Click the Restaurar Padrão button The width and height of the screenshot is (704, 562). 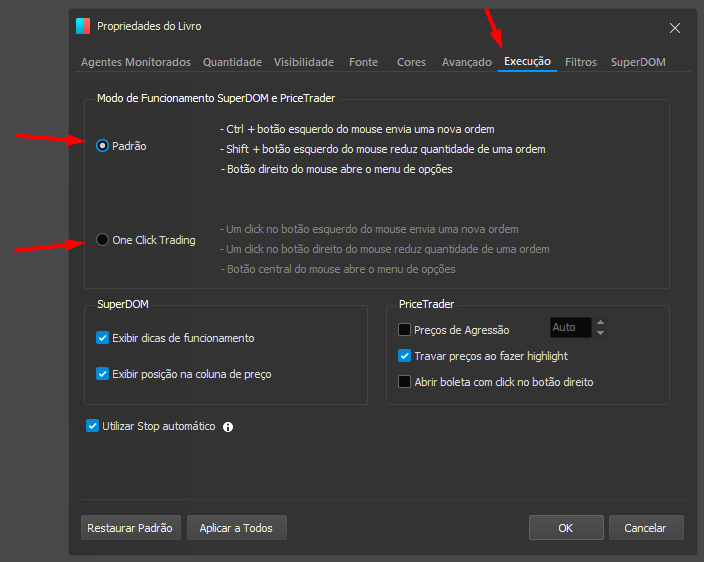pyautogui.click(x=131, y=527)
